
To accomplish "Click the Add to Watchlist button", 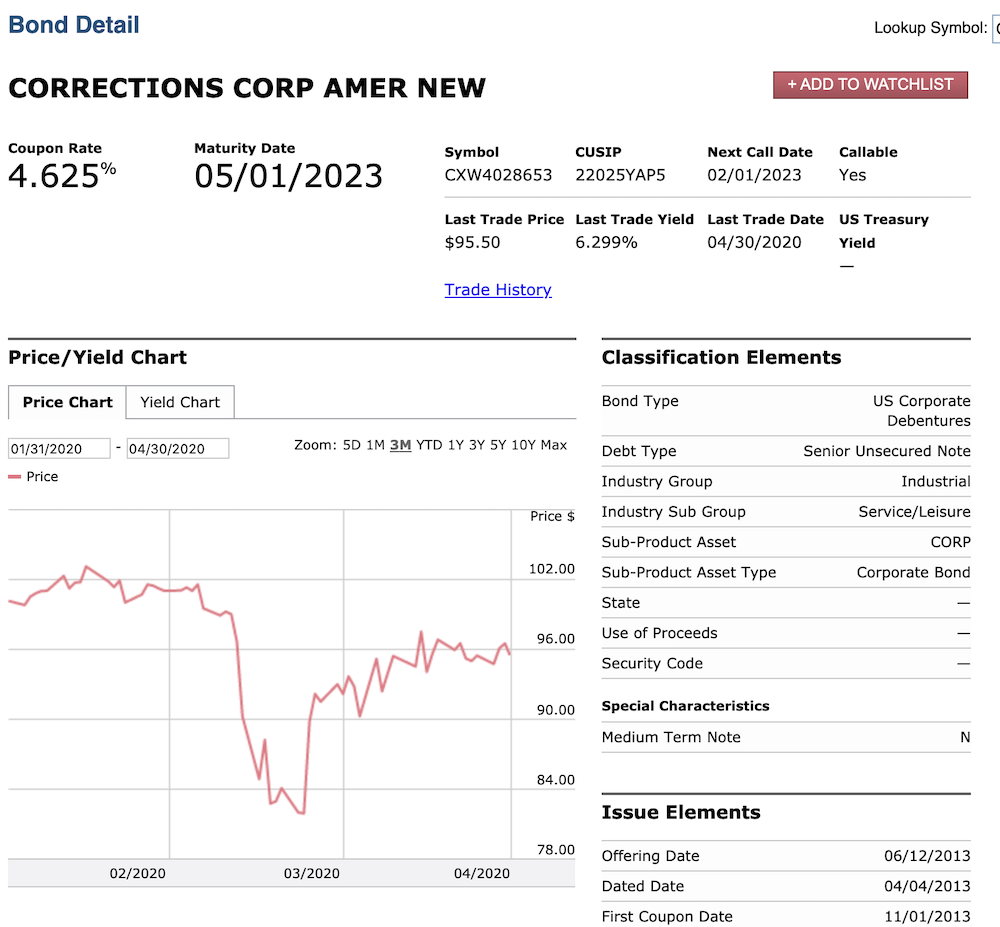I will click(870, 85).
